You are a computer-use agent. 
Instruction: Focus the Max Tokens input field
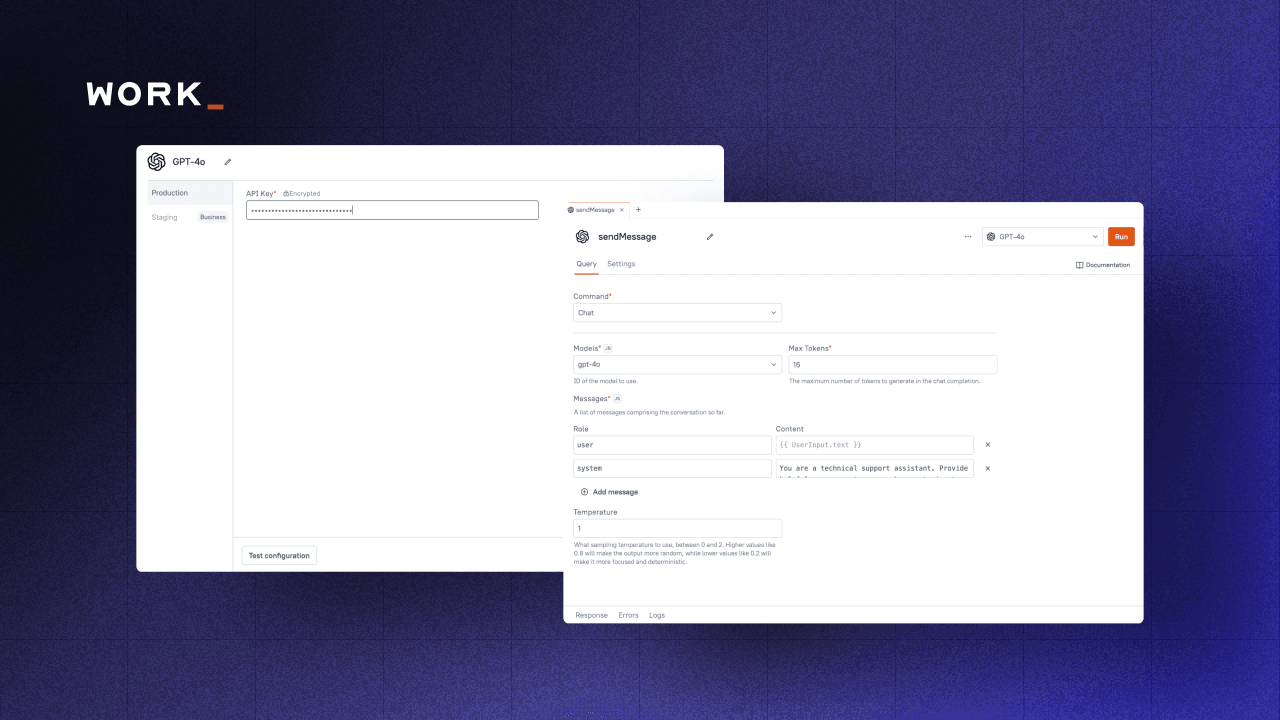(892, 365)
